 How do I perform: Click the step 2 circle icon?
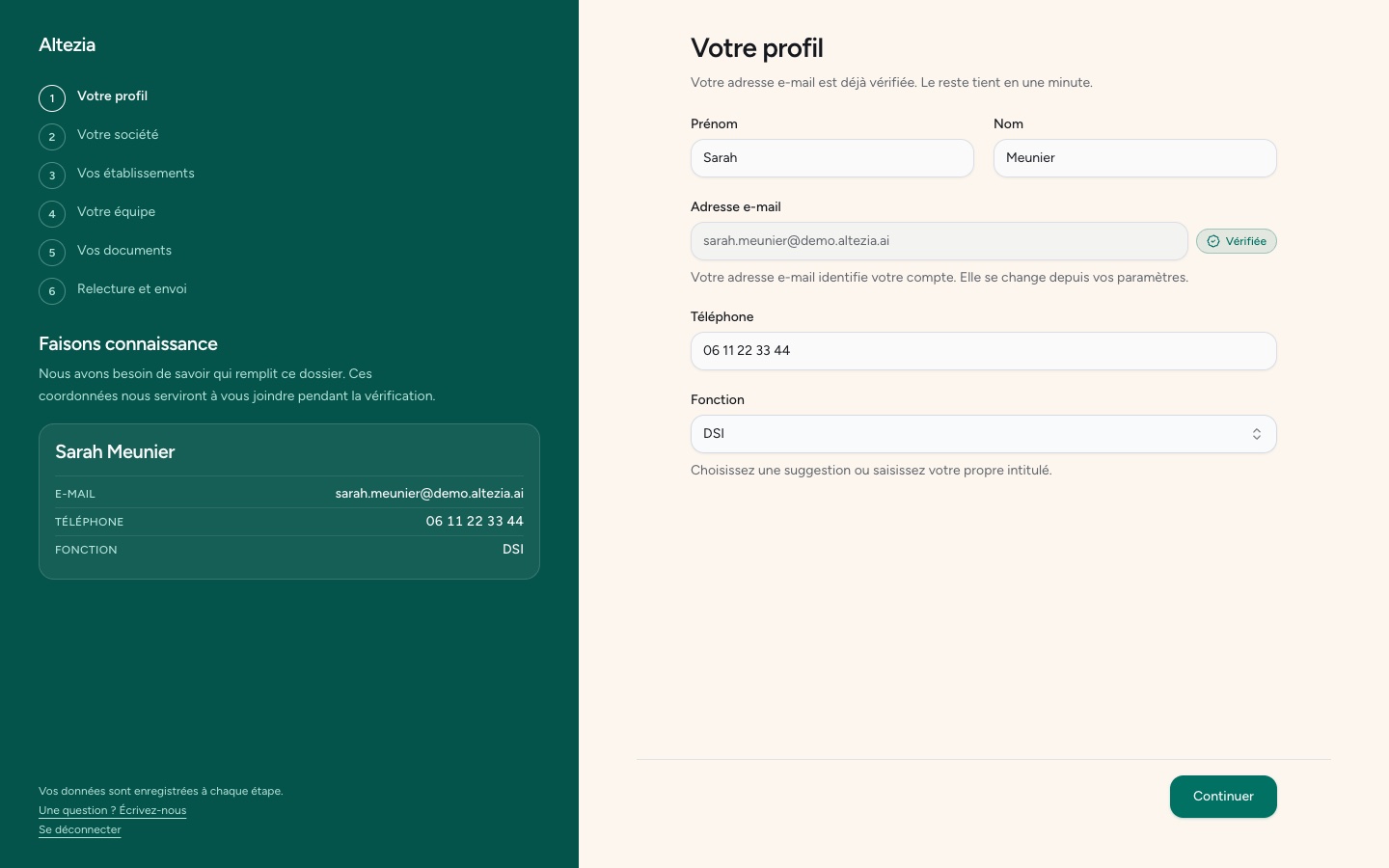tap(52, 137)
